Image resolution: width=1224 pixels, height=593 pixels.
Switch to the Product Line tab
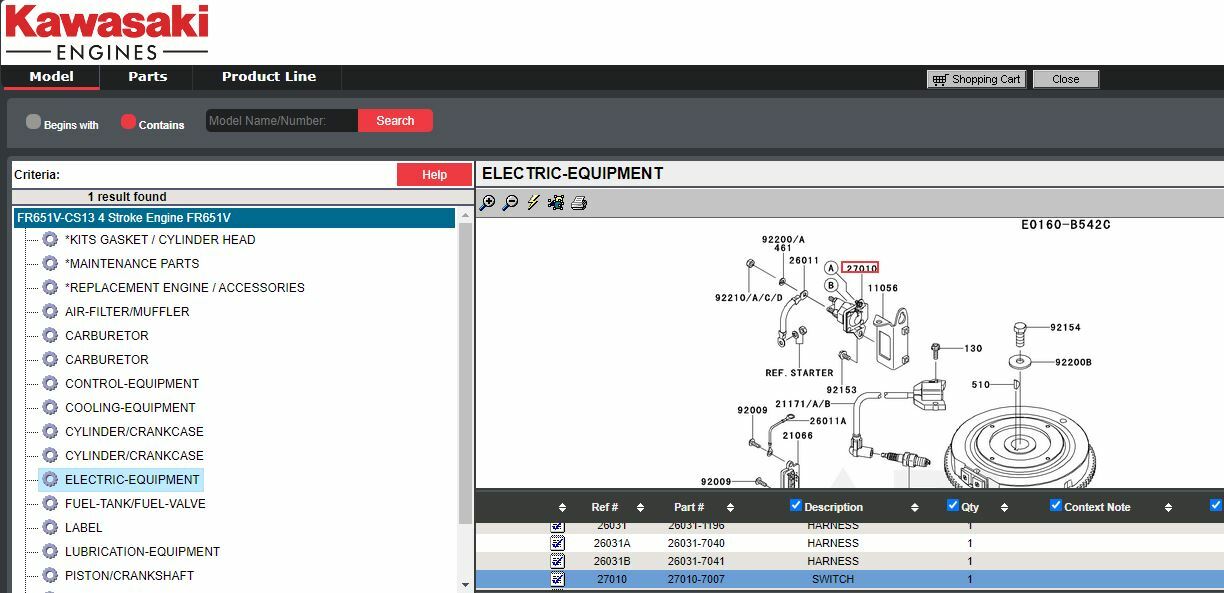(269, 77)
